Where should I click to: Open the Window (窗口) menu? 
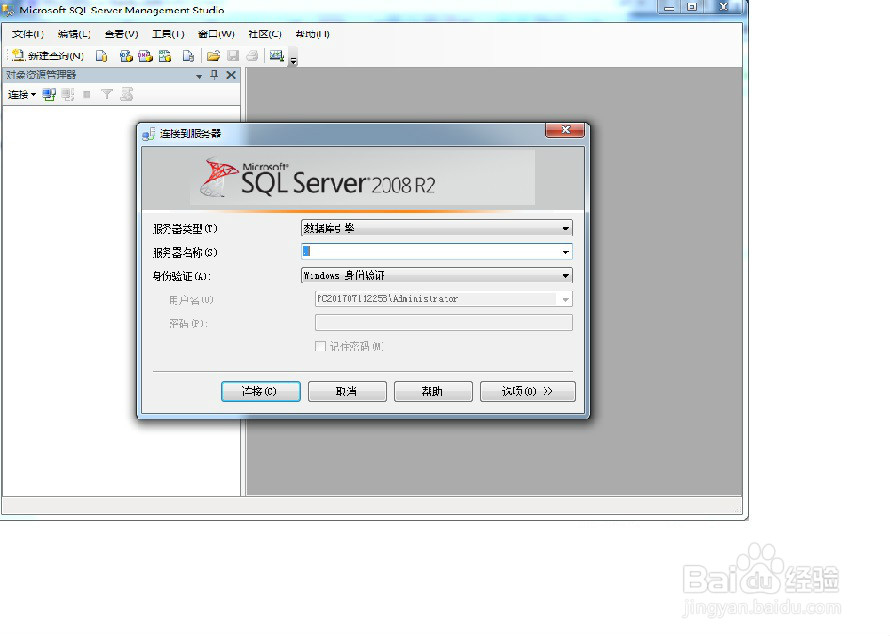tap(216, 34)
